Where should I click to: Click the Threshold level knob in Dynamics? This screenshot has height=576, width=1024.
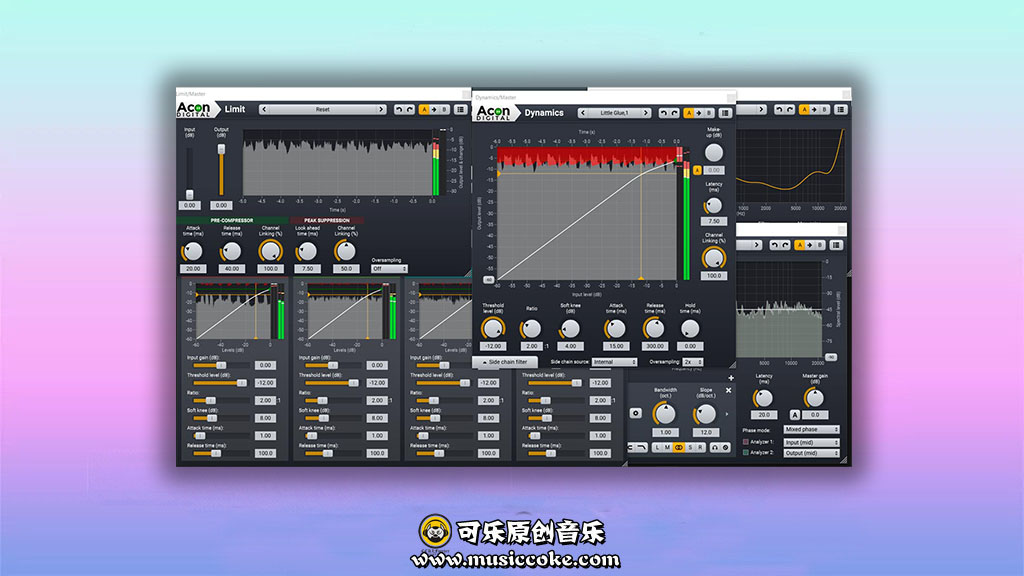(492, 328)
